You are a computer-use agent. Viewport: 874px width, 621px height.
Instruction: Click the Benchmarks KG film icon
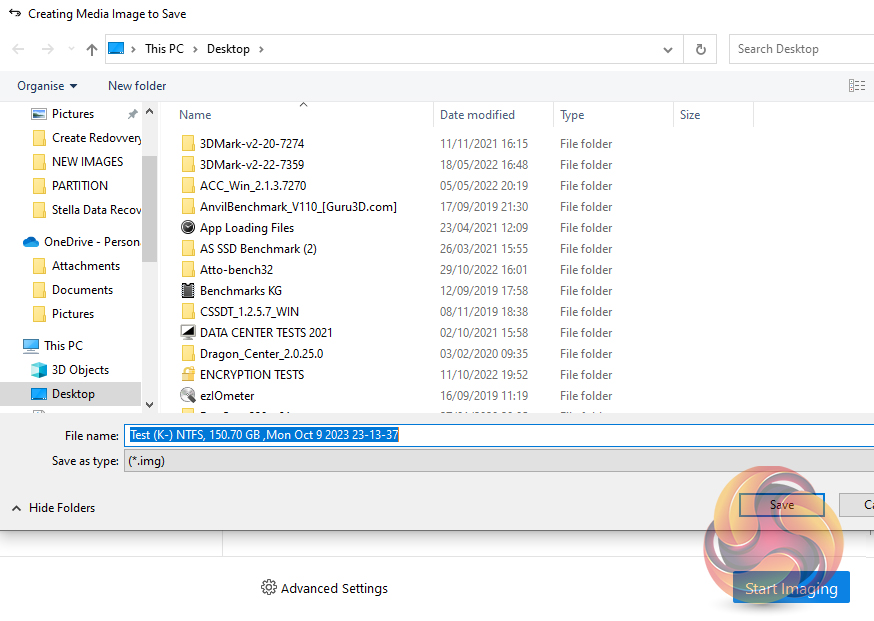point(188,290)
